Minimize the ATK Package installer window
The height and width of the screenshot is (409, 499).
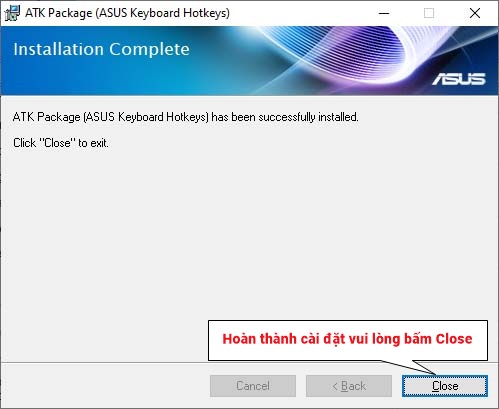384,13
